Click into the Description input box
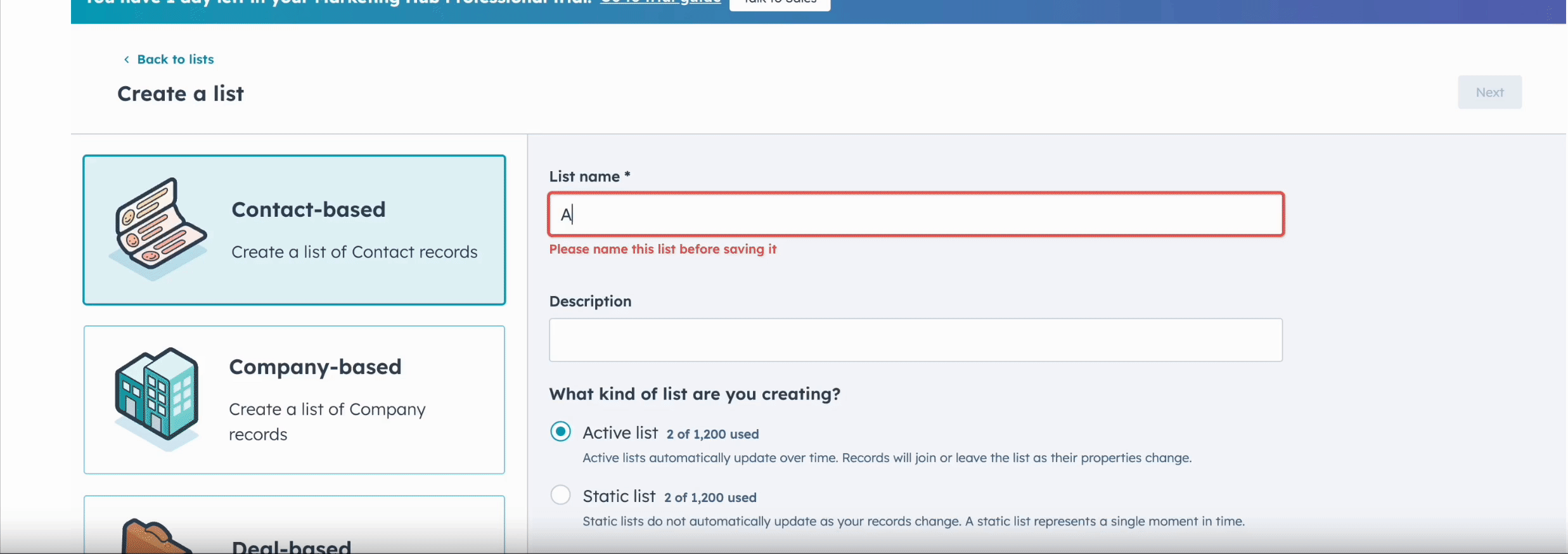 [915, 340]
